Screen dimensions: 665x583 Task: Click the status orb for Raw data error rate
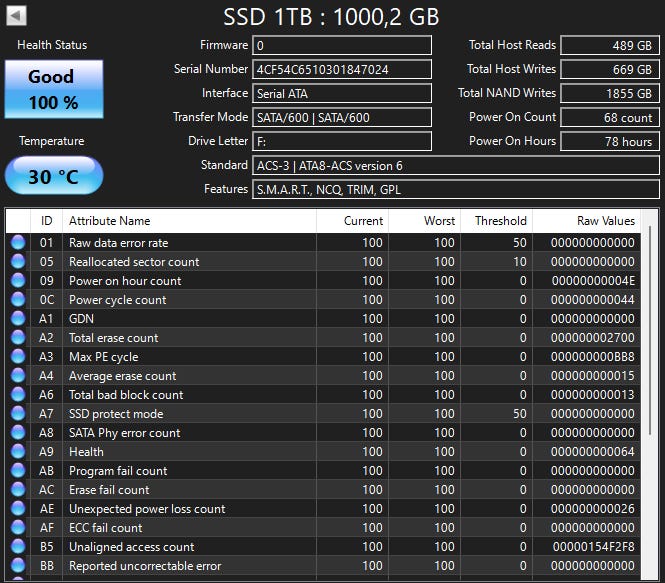click(18, 243)
